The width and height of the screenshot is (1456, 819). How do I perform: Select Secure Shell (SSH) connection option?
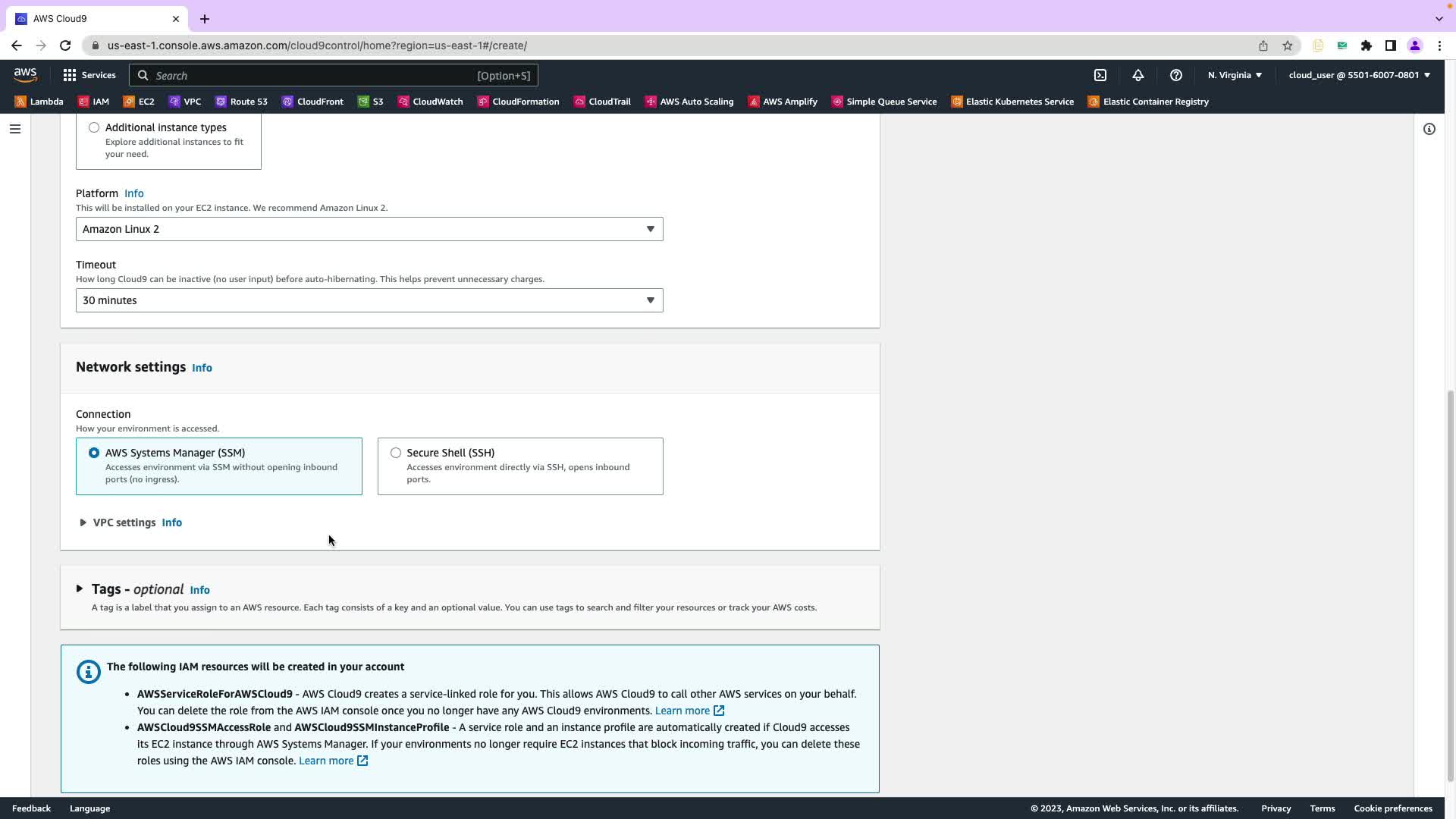pyautogui.click(x=396, y=453)
